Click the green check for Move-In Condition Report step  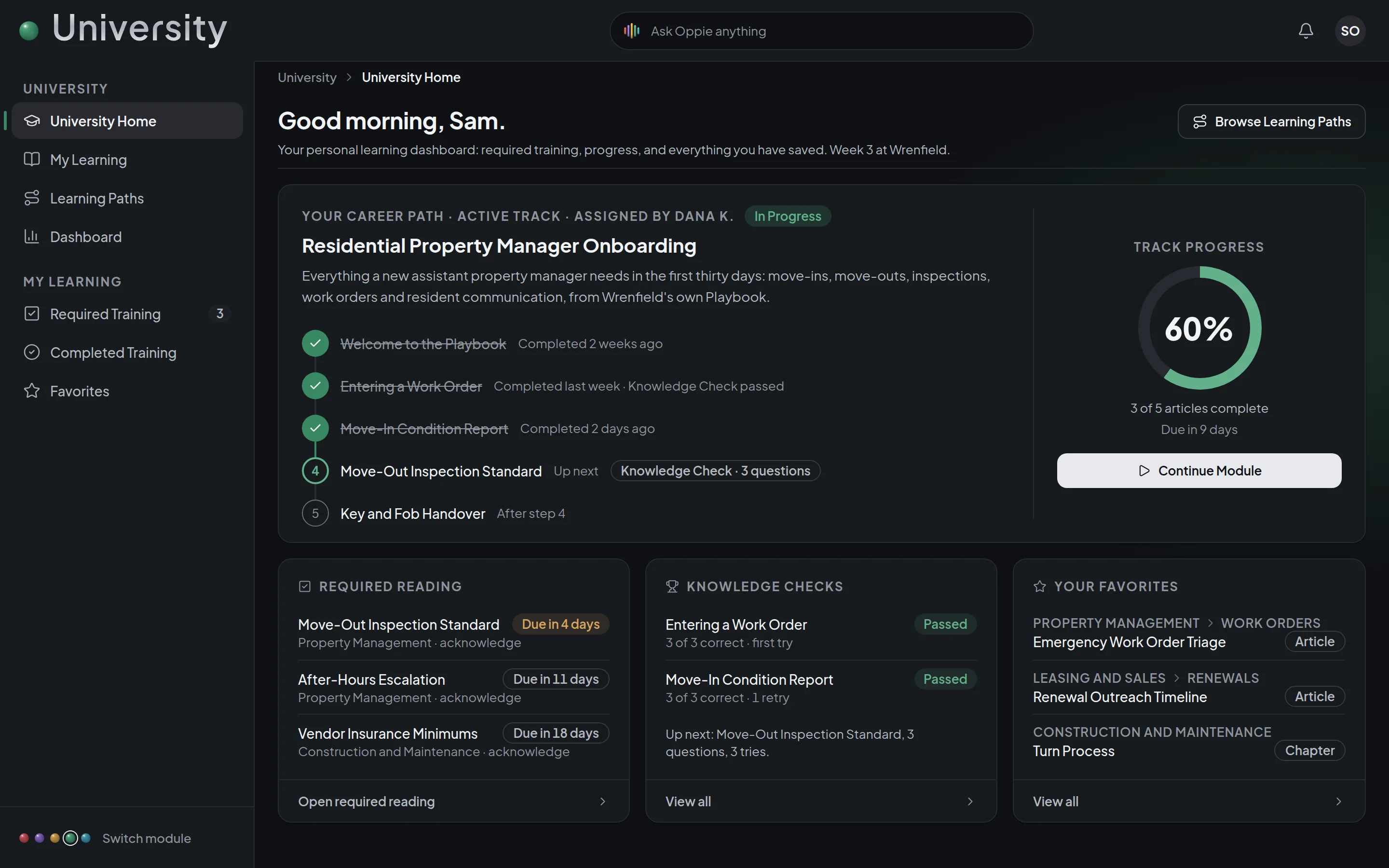pyautogui.click(x=315, y=428)
